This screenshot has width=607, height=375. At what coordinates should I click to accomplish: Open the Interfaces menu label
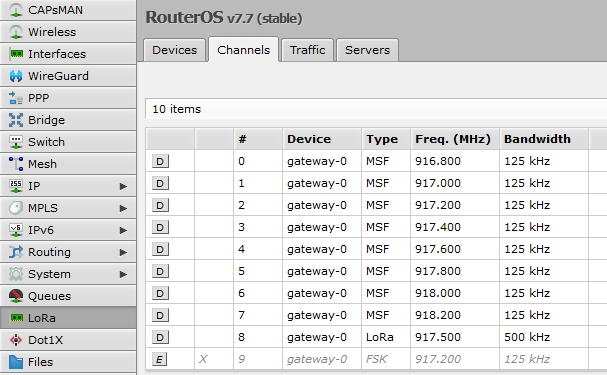coord(57,54)
